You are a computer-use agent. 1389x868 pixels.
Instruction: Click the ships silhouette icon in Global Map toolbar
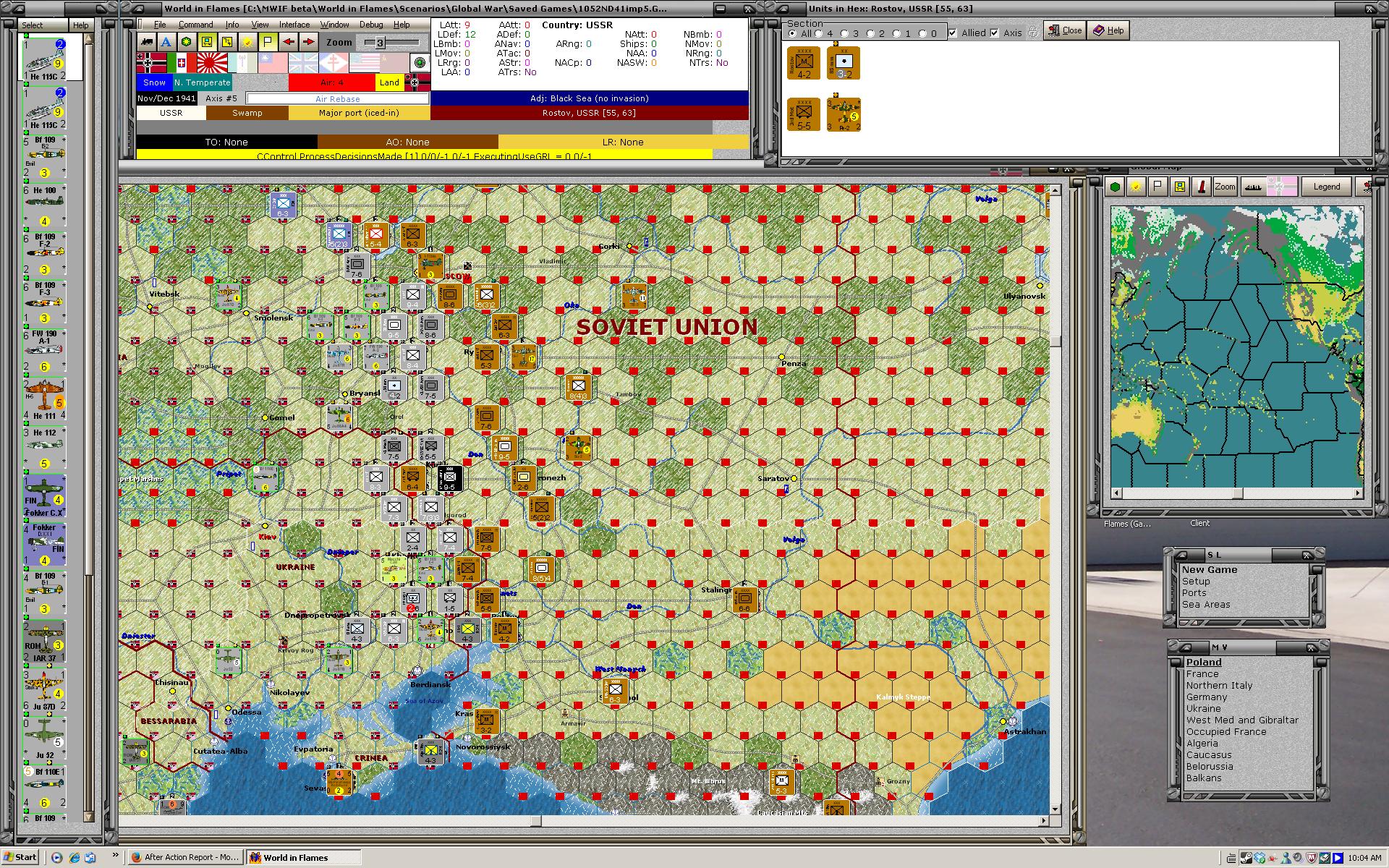pos(1252,187)
